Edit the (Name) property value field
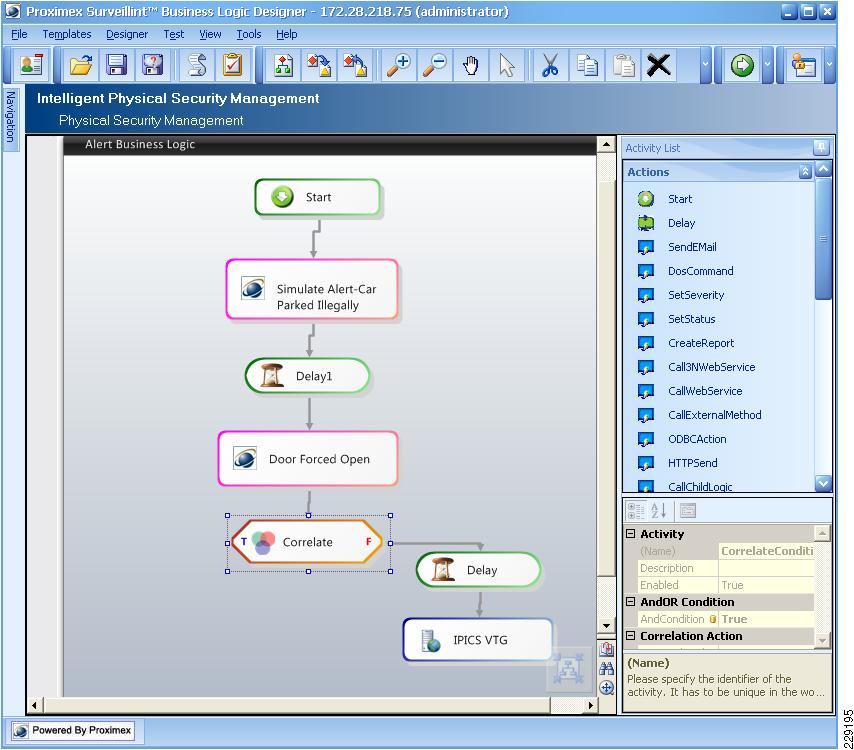The width and height of the screenshot is (854, 750). pos(766,551)
